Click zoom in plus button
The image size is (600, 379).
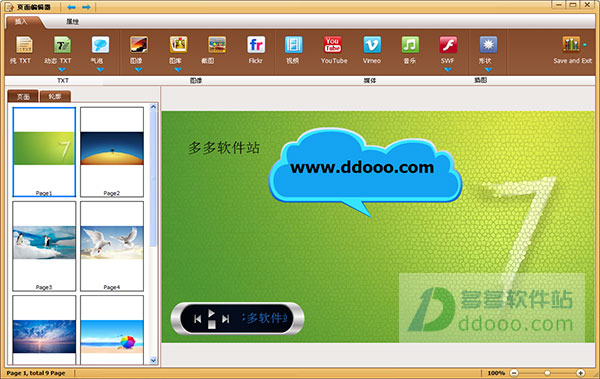[x=580, y=373]
